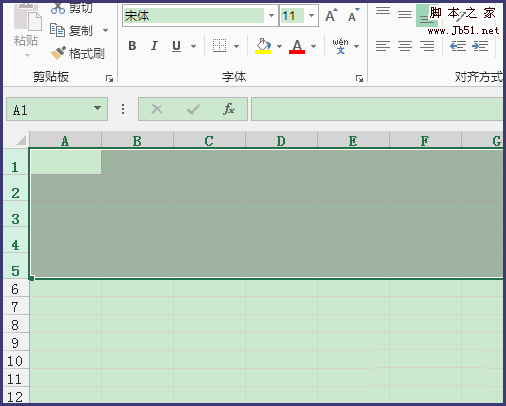Click font size box showing 11

292,15
